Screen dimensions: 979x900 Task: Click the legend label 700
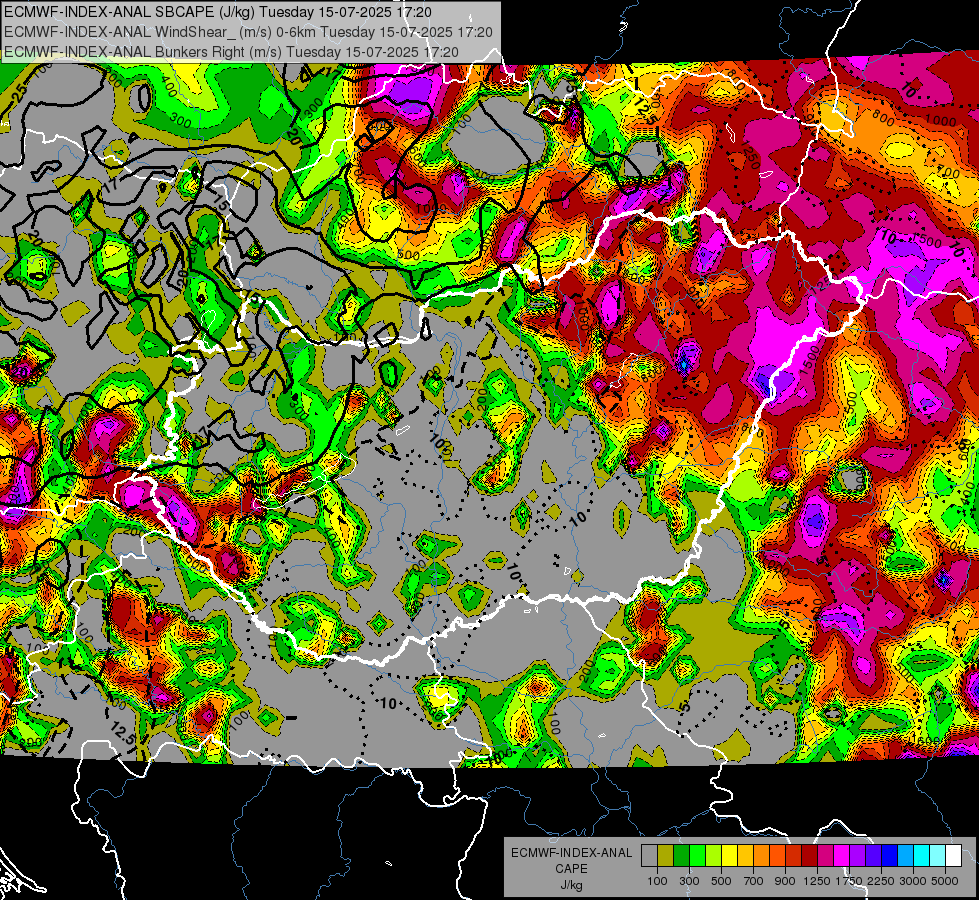[753, 881]
